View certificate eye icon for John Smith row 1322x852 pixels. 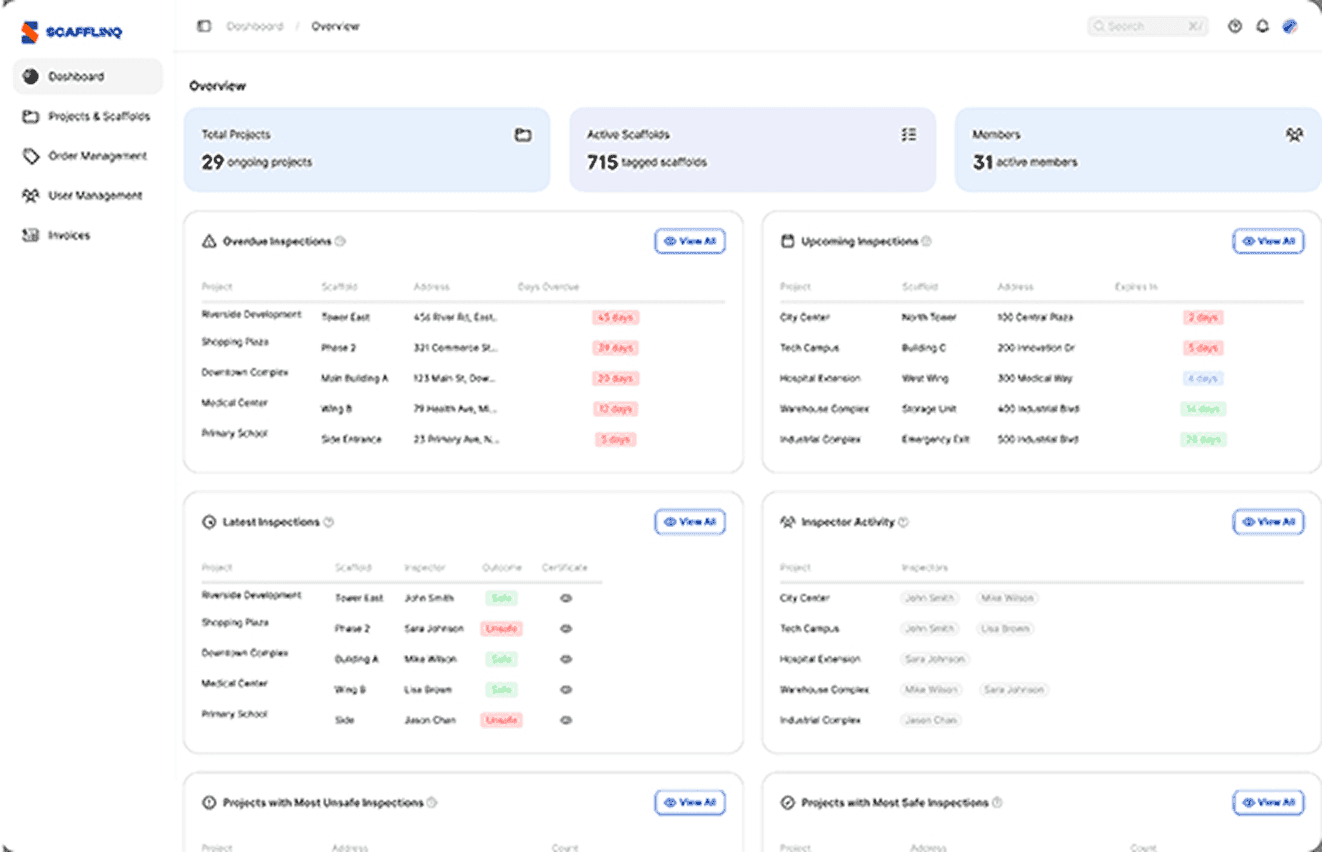(566, 598)
